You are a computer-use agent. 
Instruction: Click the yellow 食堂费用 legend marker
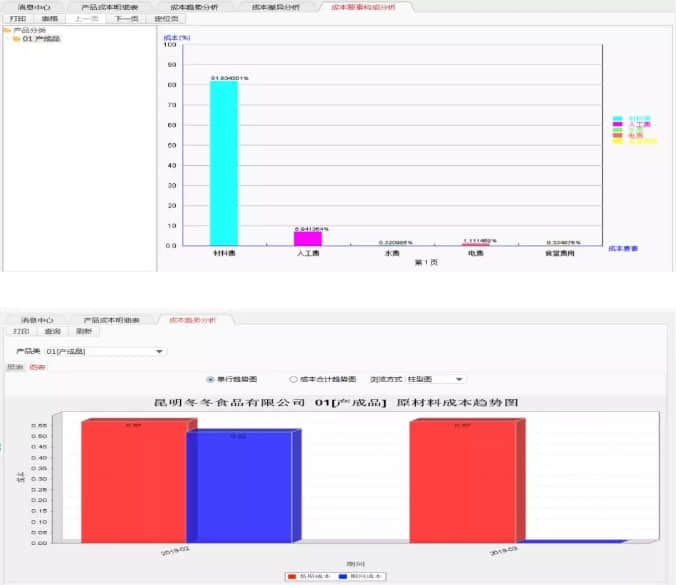(618, 142)
